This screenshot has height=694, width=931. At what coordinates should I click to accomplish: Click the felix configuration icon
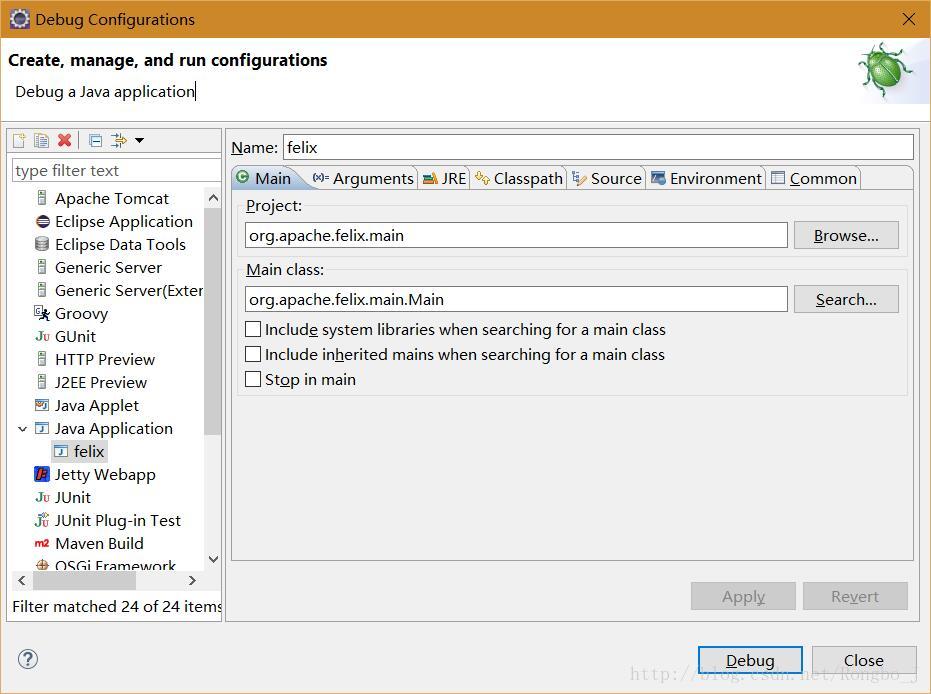point(61,451)
